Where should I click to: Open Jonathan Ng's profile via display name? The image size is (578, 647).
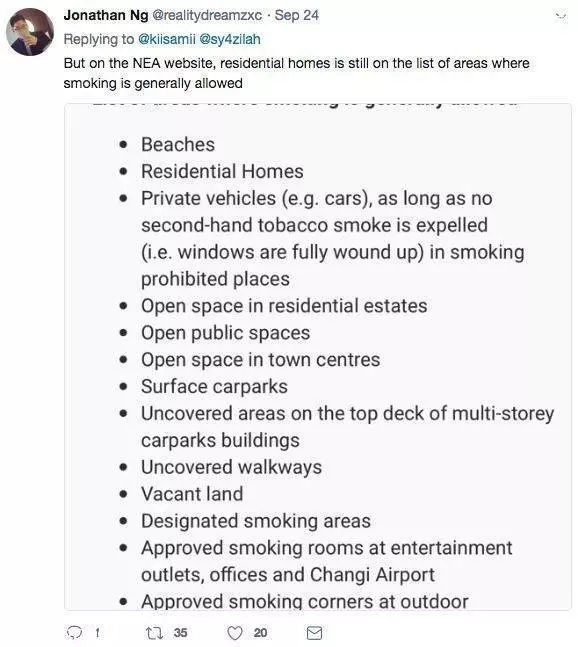(x=106, y=15)
